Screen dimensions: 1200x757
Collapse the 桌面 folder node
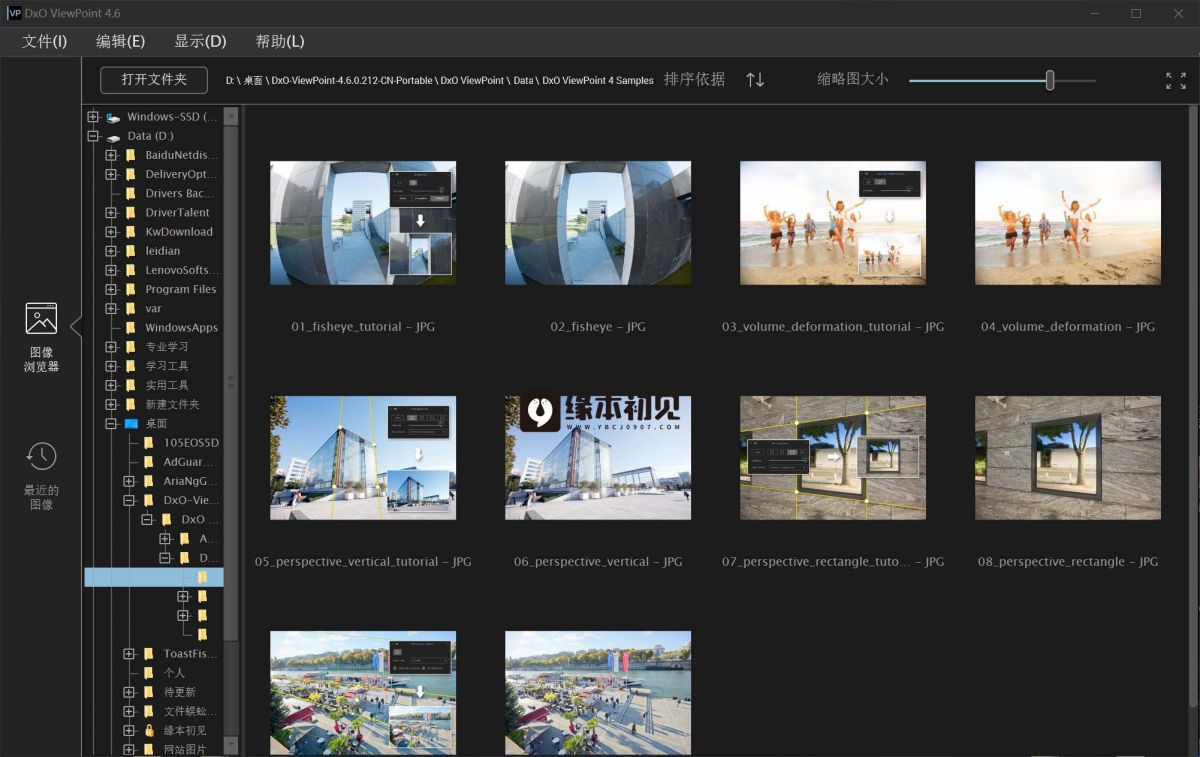pyautogui.click(x=111, y=423)
